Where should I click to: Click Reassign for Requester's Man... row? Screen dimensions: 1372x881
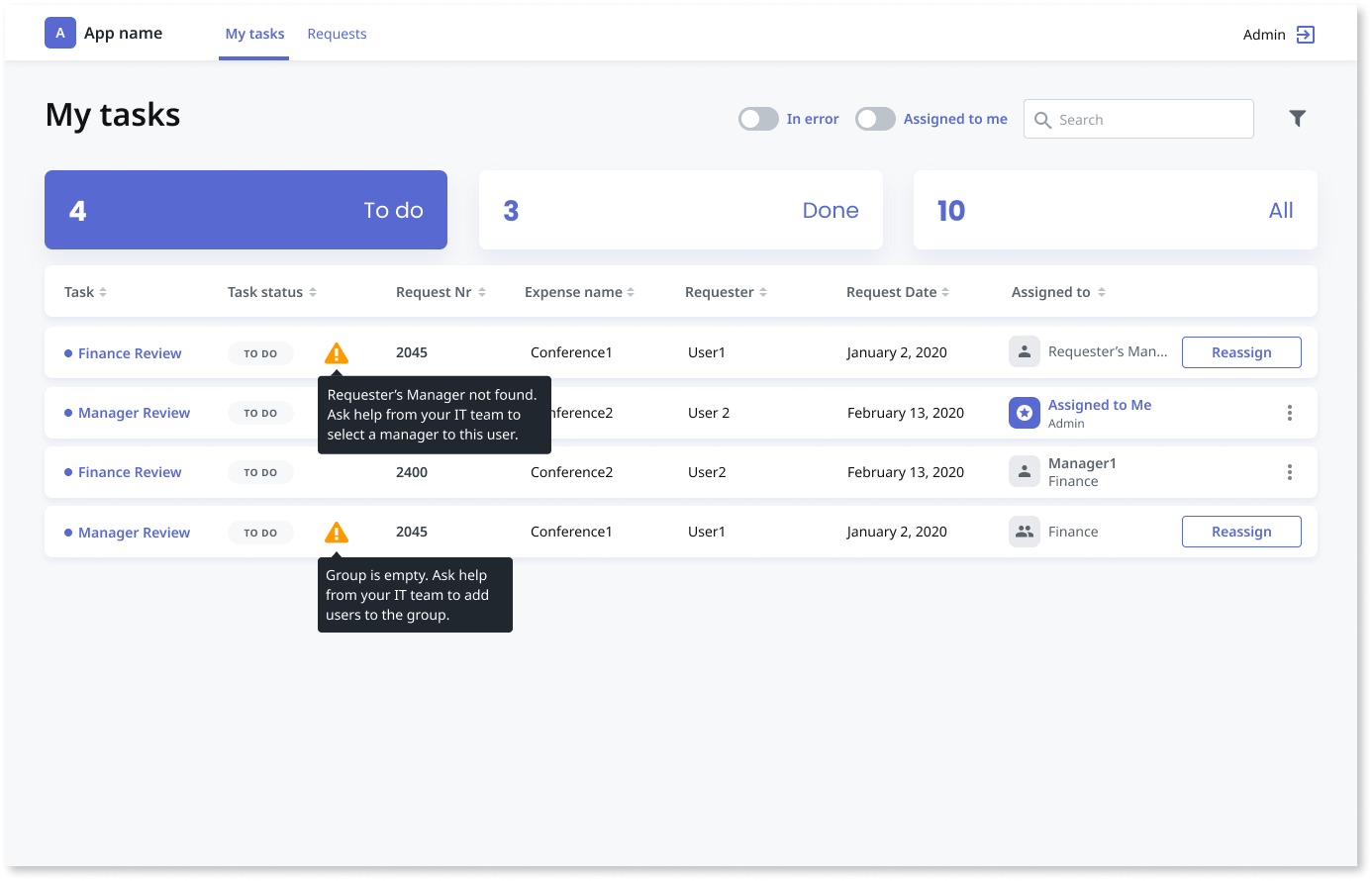1241,352
